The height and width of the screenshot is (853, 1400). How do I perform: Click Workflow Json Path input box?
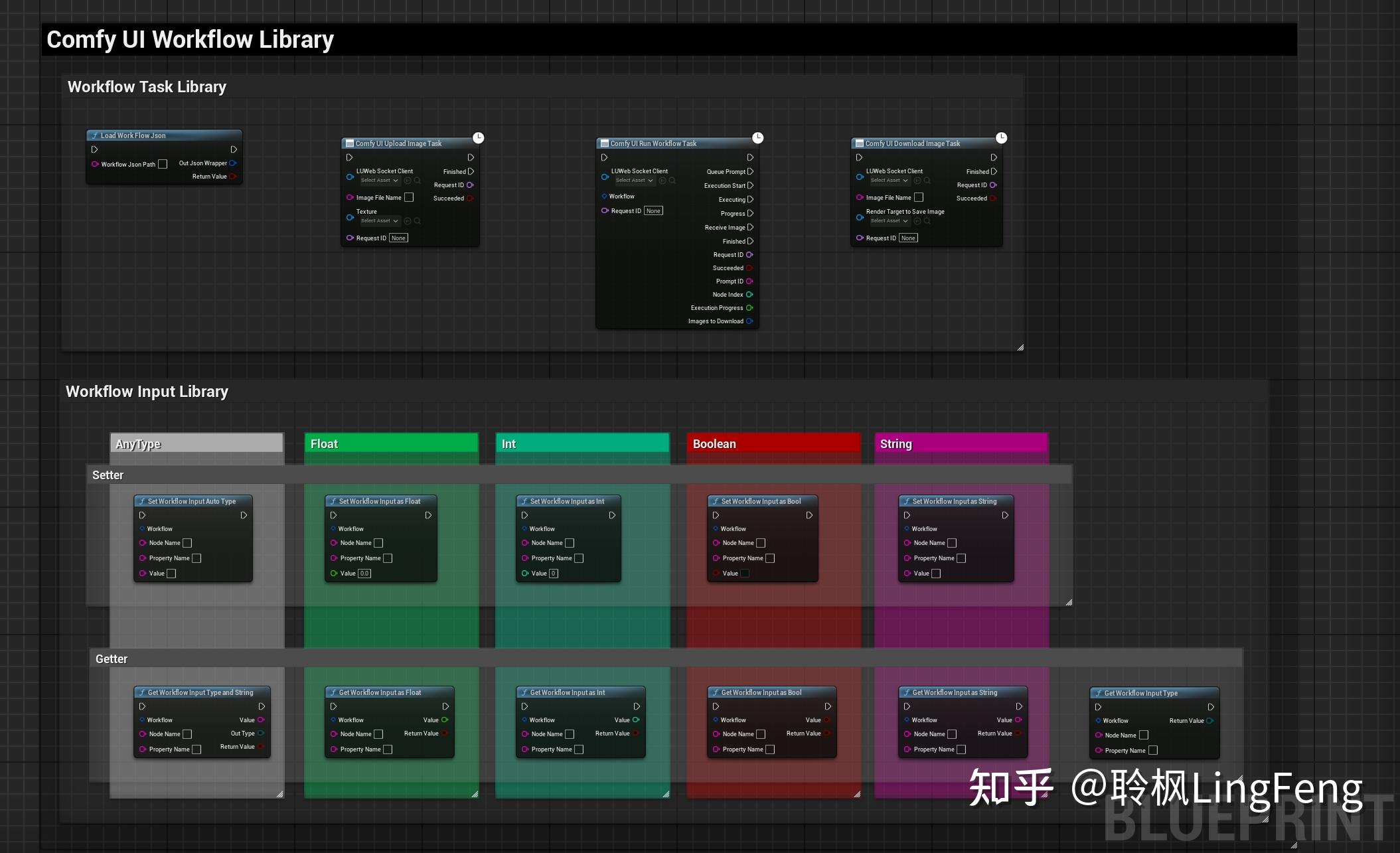pyautogui.click(x=163, y=164)
